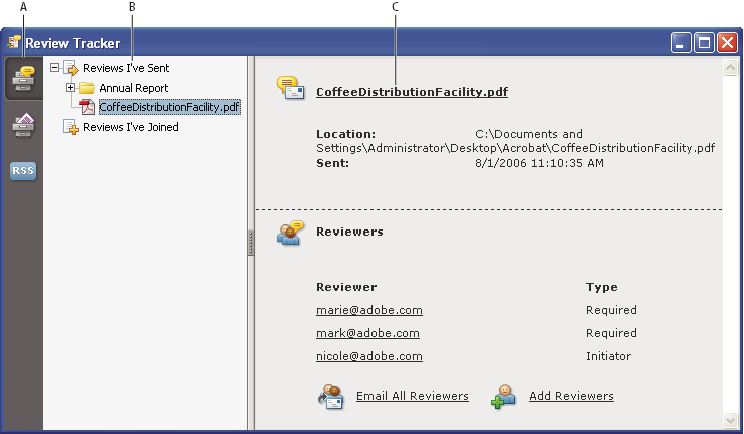Click the Required type for mark@adobe.com
This screenshot has height=434, width=744.
(x=611, y=333)
